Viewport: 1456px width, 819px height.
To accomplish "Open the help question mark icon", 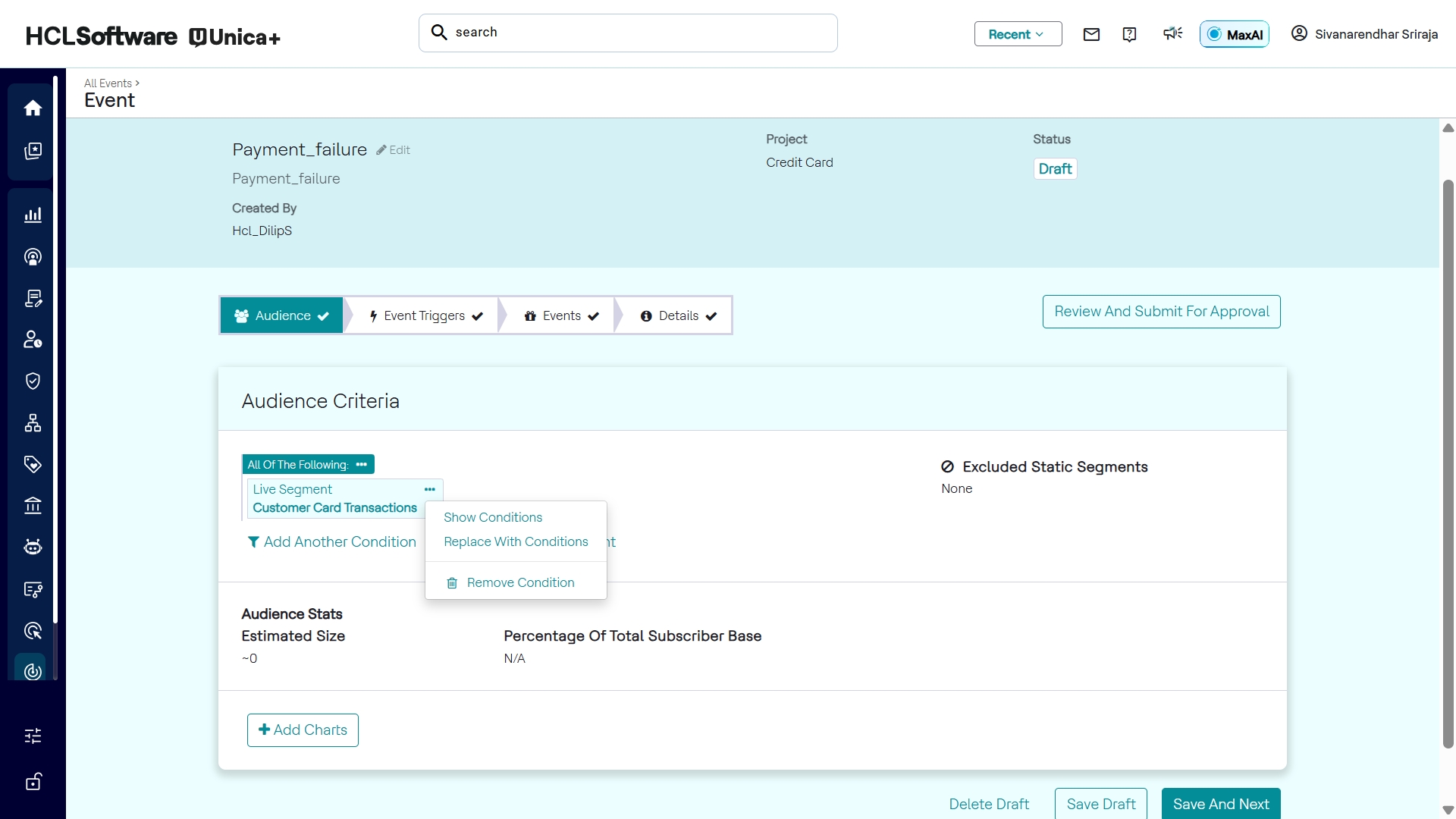I will [1129, 34].
